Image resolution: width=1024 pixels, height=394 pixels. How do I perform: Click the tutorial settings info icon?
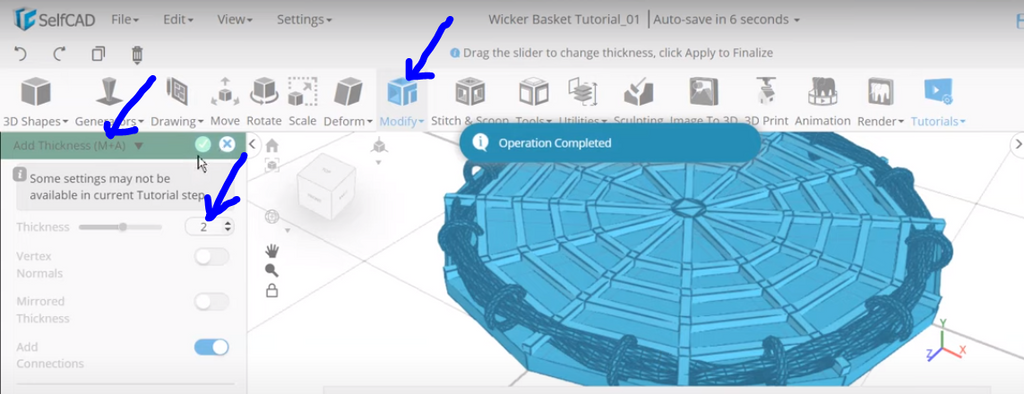pos(20,174)
